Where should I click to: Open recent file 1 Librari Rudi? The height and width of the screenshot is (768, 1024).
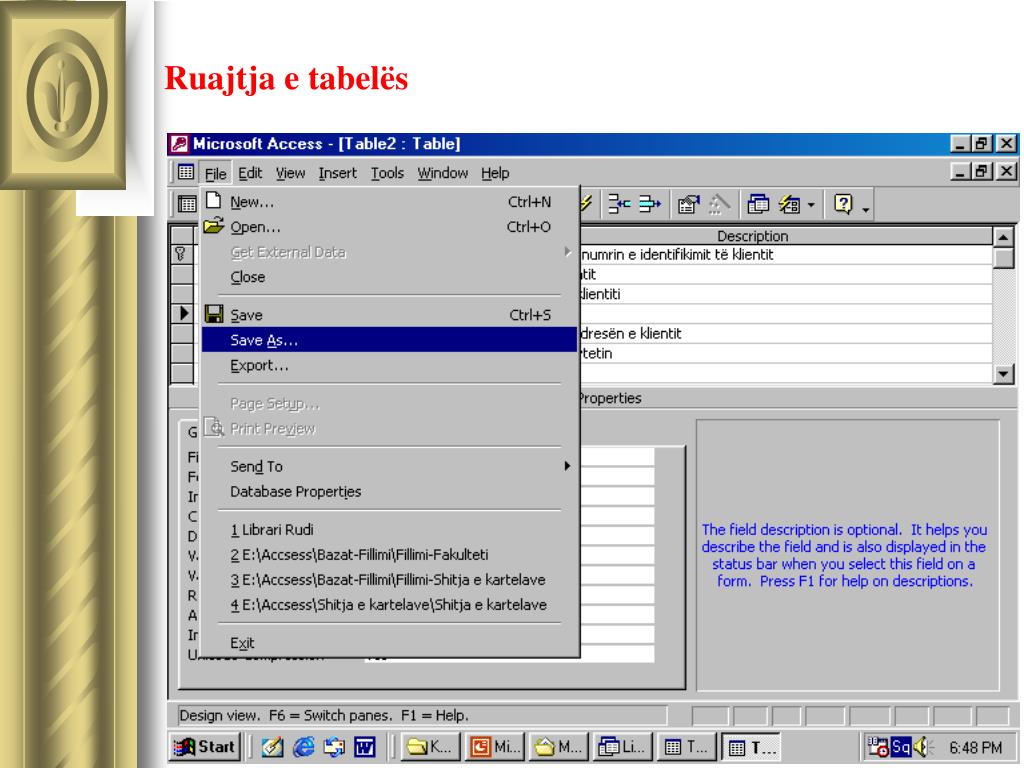click(x=389, y=530)
